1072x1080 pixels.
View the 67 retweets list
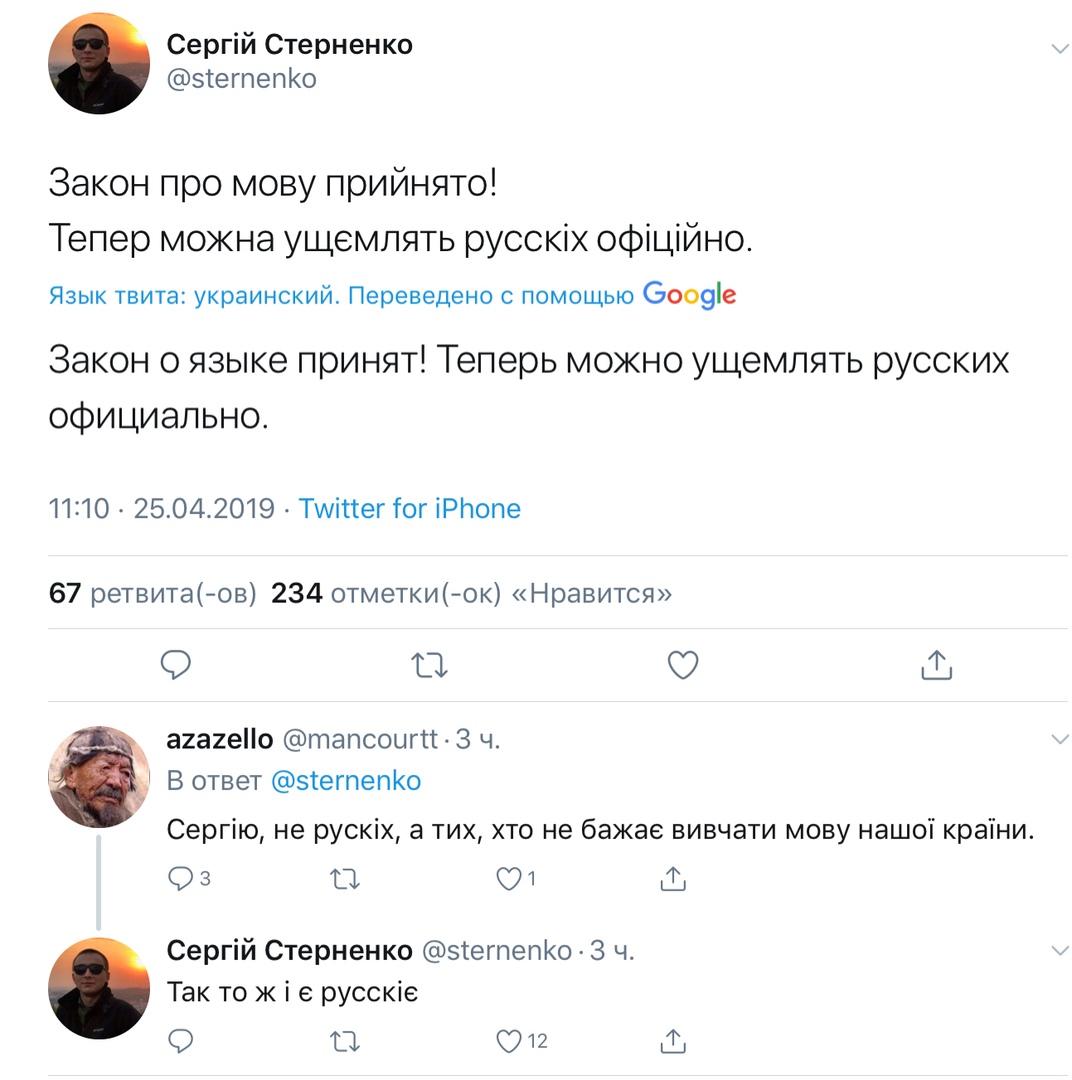152,593
